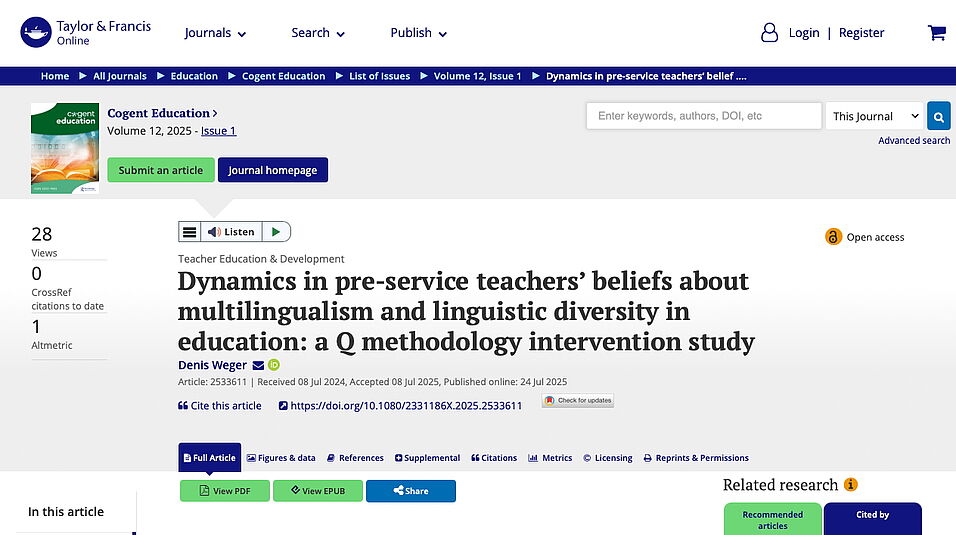This screenshot has width=956, height=535.
Task: Switch to Figures & data tab
Action: tap(281, 458)
